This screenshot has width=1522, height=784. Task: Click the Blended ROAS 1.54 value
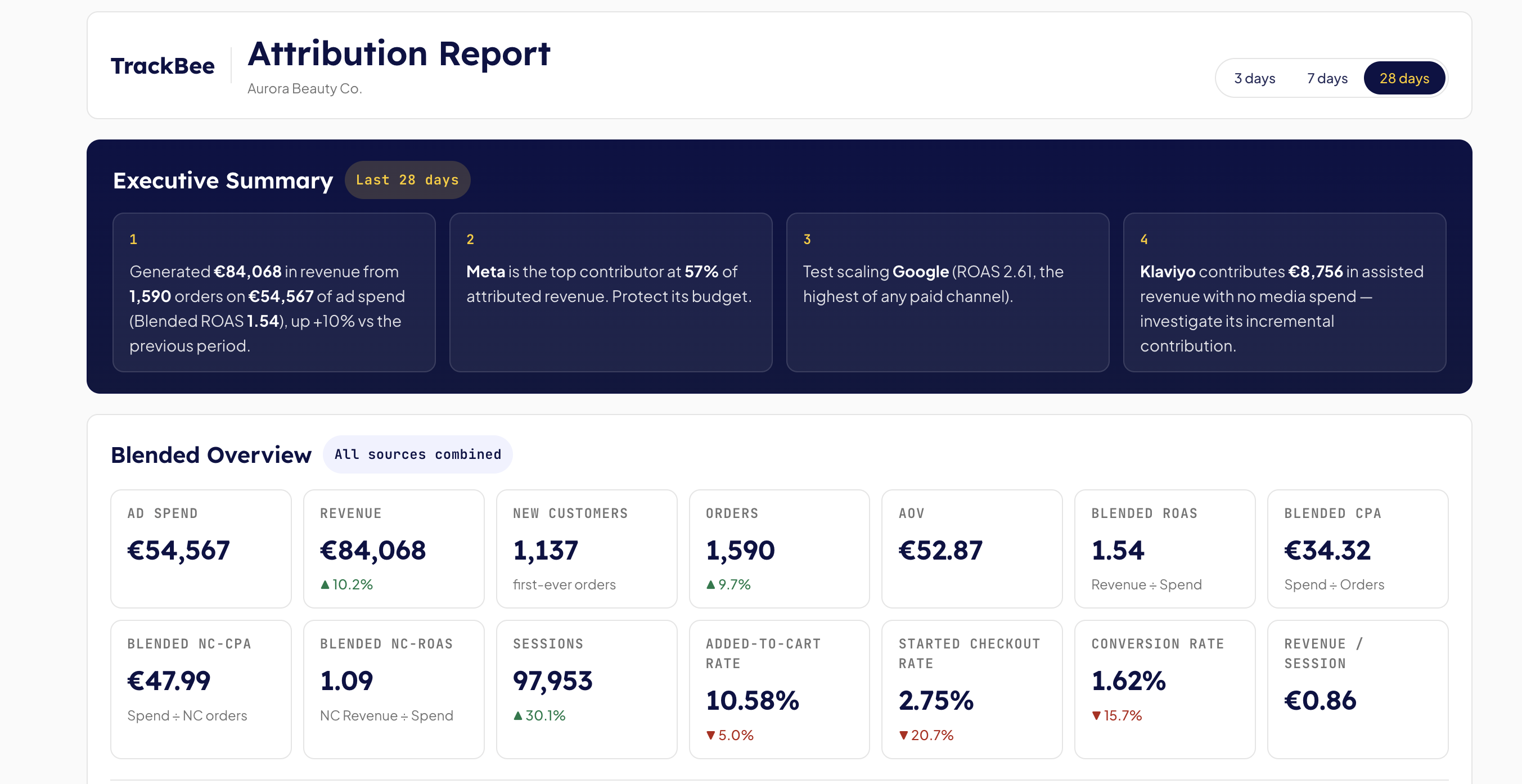tap(1117, 550)
